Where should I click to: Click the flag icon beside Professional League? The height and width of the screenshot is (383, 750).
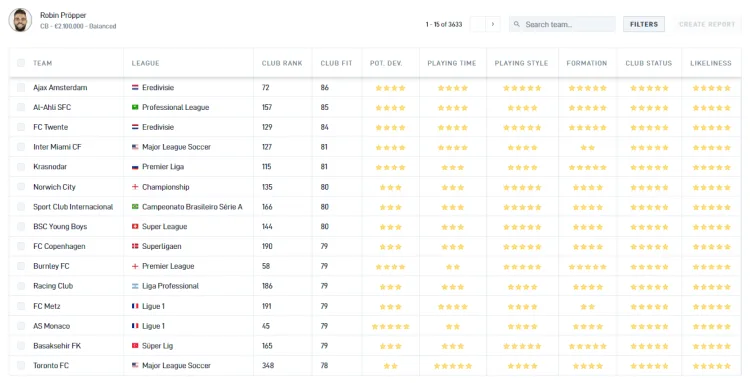(x=135, y=108)
